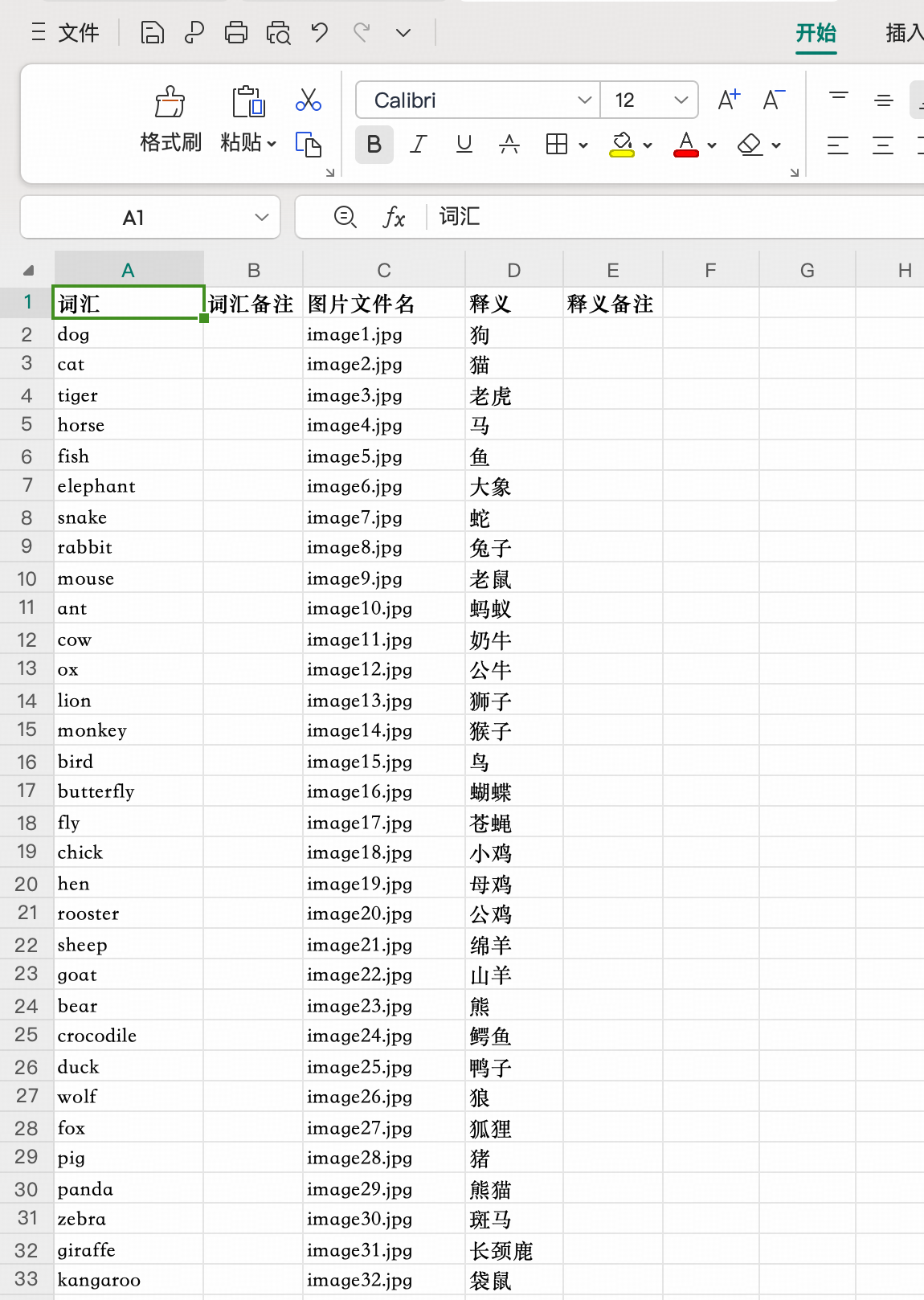The height and width of the screenshot is (1300, 924).
Task: Toggle Bold formatting button
Action: click(x=374, y=145)
